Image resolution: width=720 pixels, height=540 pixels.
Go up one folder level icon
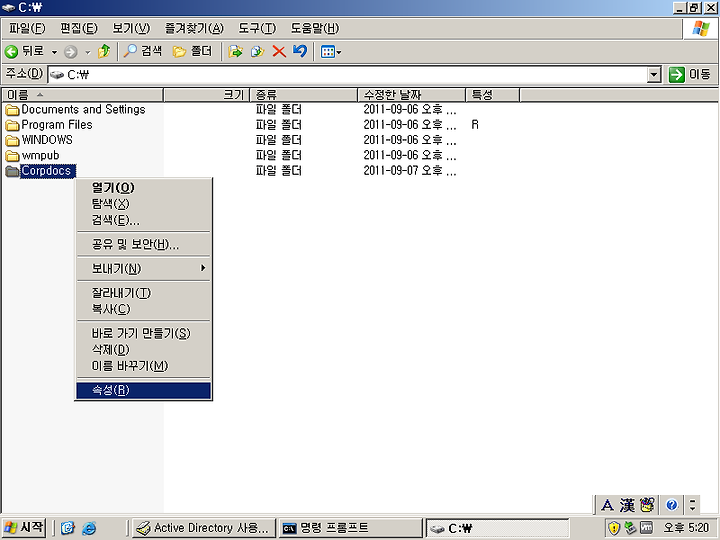coord(104,51)
